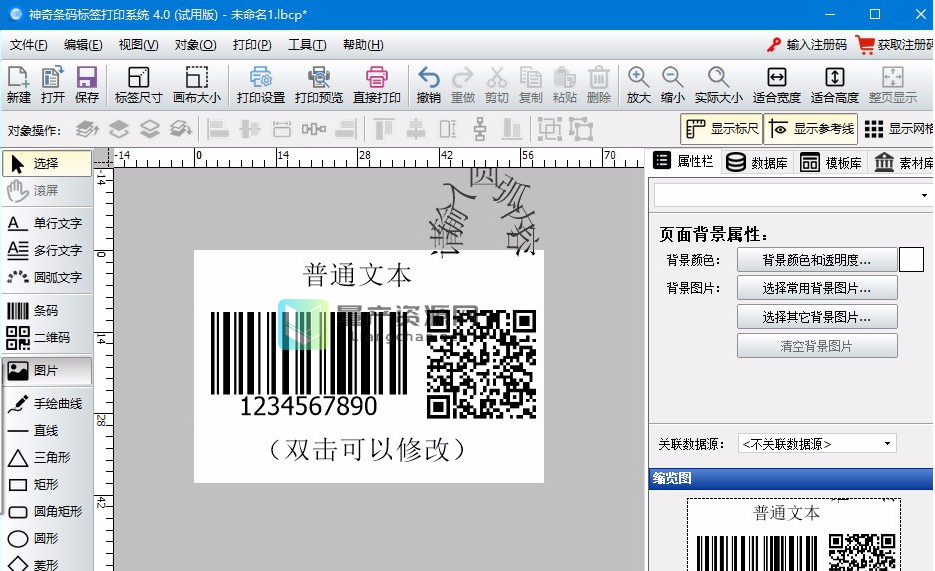The height and width of the screenshot is (571, 935).
Task: Switch to the 素材库 materials tab
Action: coord(903,162)
